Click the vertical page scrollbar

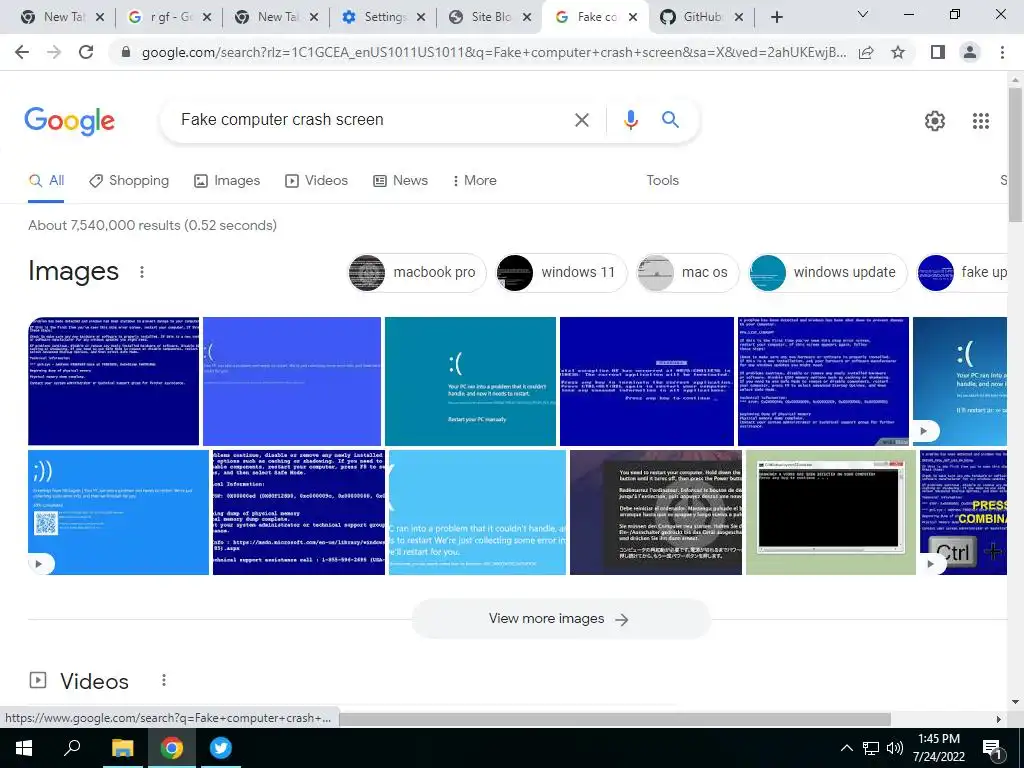click(1015, 155)
